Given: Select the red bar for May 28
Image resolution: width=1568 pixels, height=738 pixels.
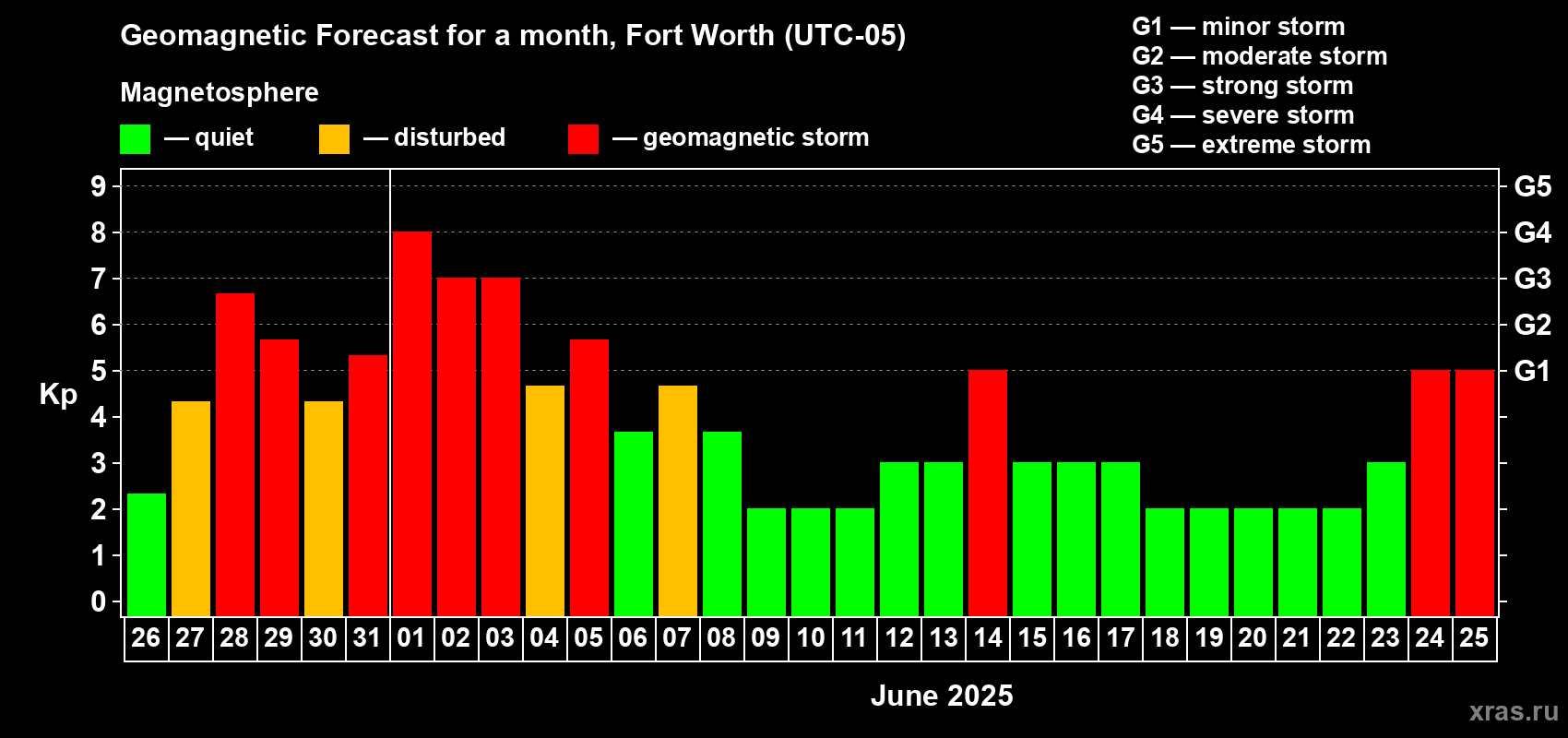Looking at the screenshot, I should click(x=235, y=455).
